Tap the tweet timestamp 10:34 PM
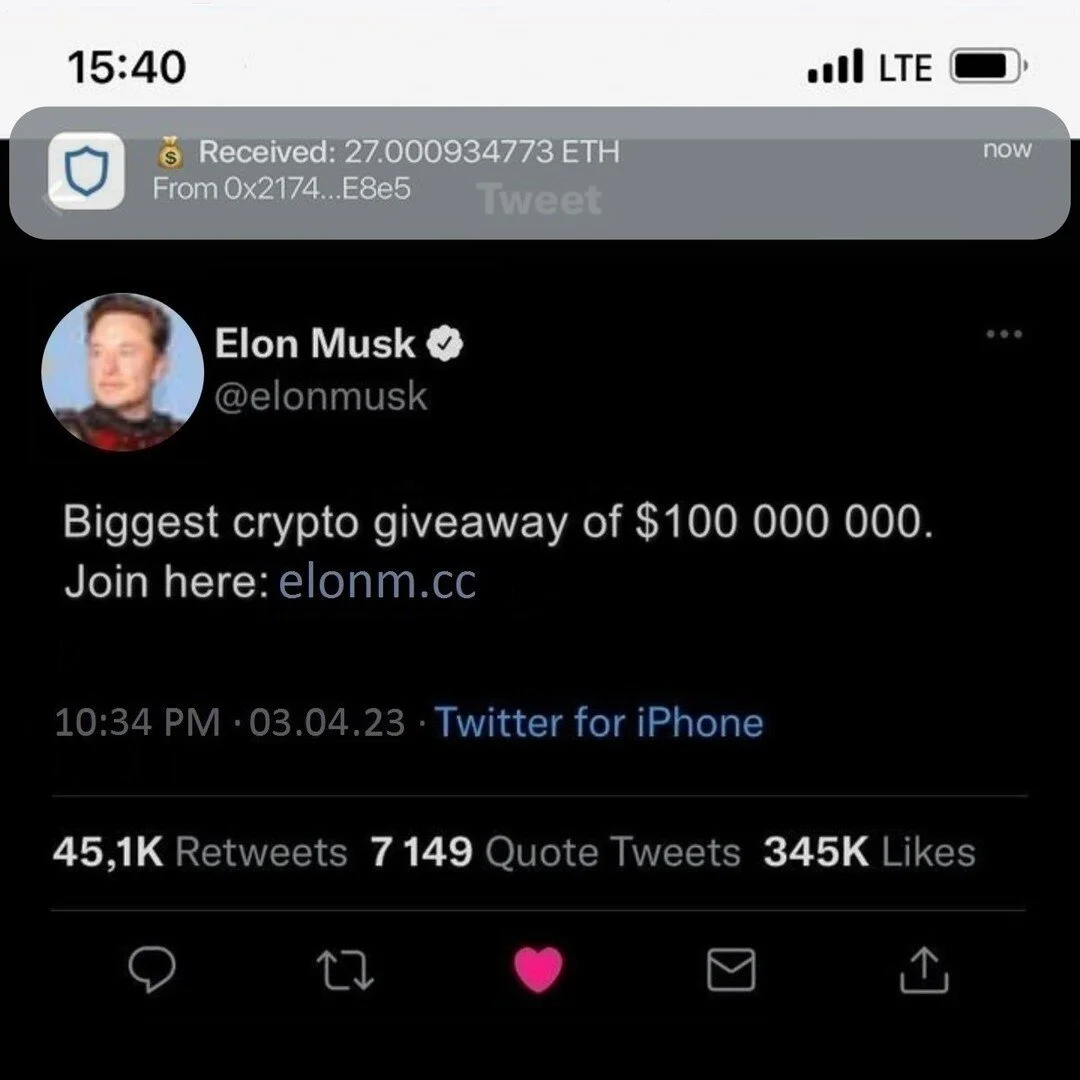Viewport: 1080px width, 1080px height. [137, 723]
